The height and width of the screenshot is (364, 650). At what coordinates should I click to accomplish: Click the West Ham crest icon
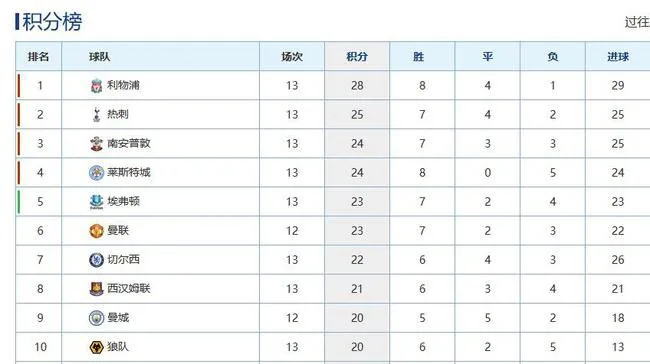coord(96,289)
